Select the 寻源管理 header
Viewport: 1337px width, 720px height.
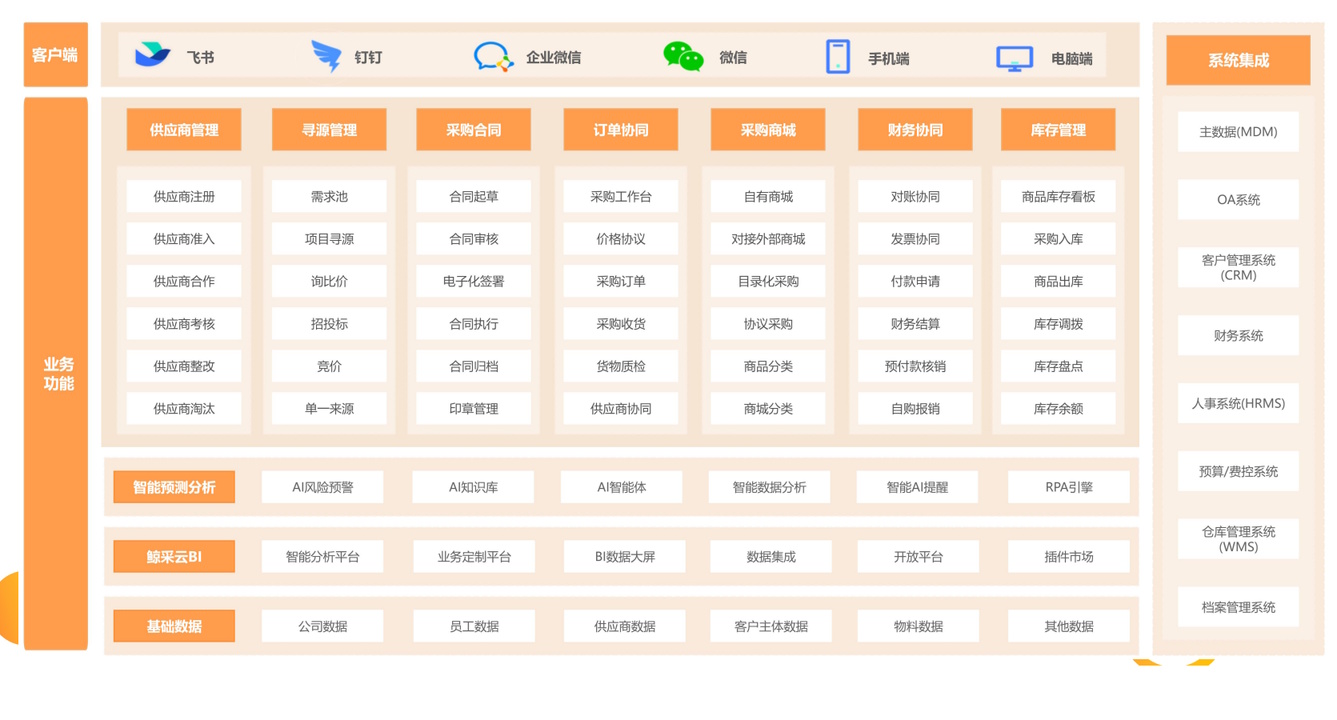pos(329,130)
